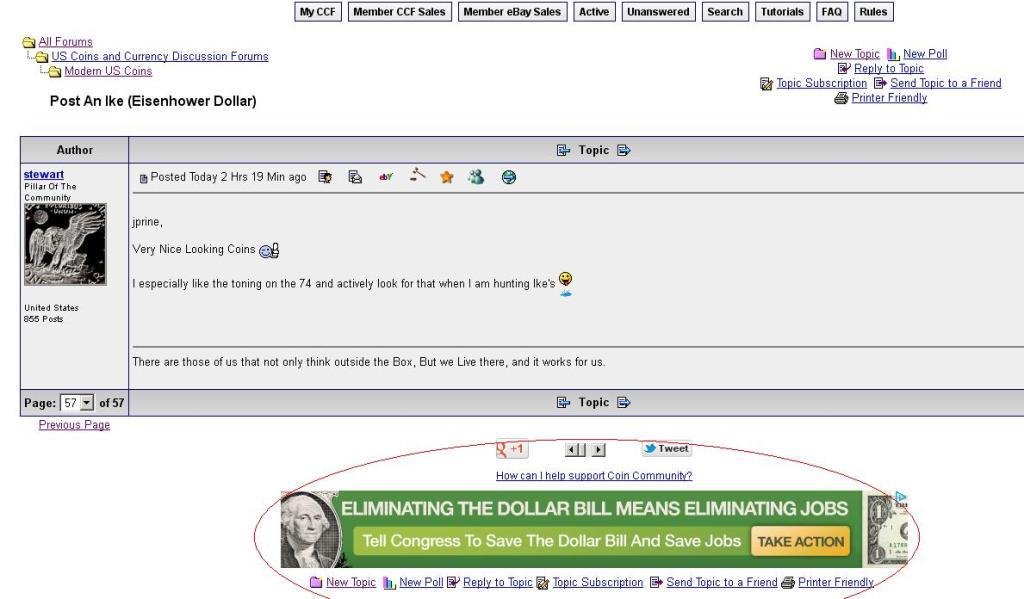This screenshot has width=1024, height=599.
Task: Click the top Printer Friendly printer icon
Action: [x=841, y=98]
